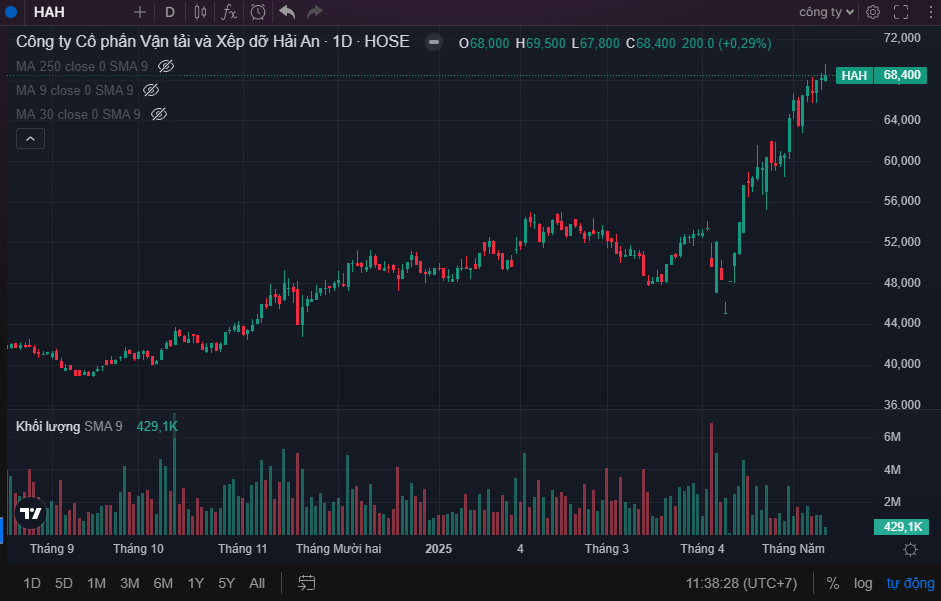Screen dimensions: 941x601
Task: Undo the last chart action
Action: (x=287, y=12)
